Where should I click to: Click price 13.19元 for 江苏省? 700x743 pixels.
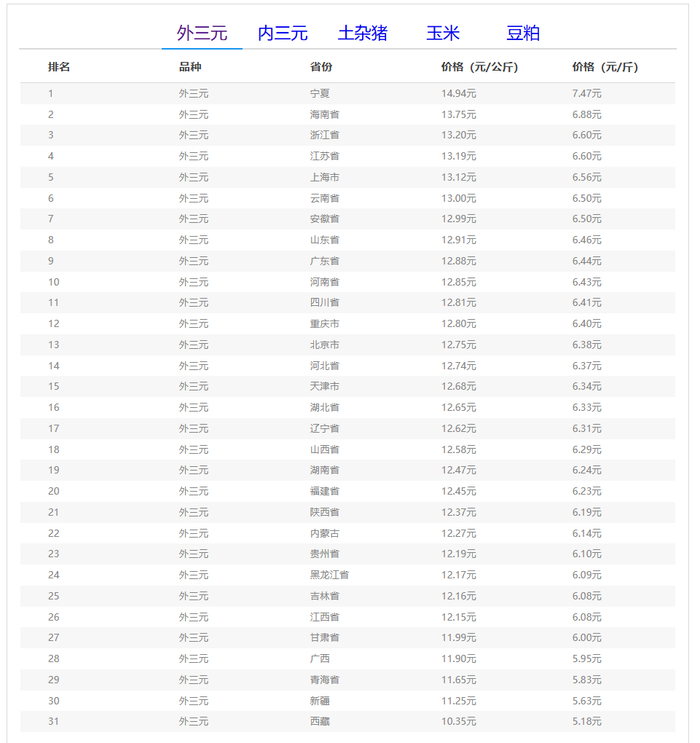pos(459,156)
